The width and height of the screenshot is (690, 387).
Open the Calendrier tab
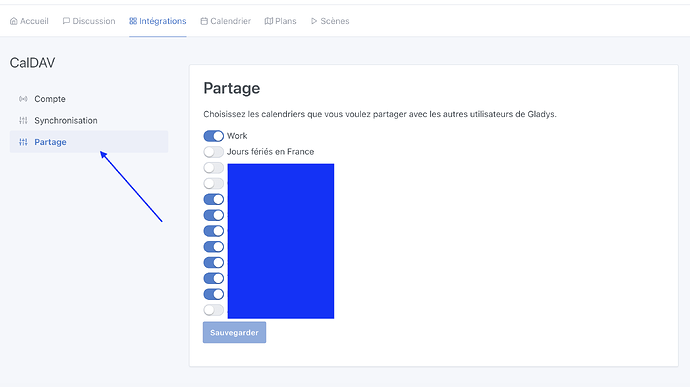pyautogui.click(x=225, y=21)
